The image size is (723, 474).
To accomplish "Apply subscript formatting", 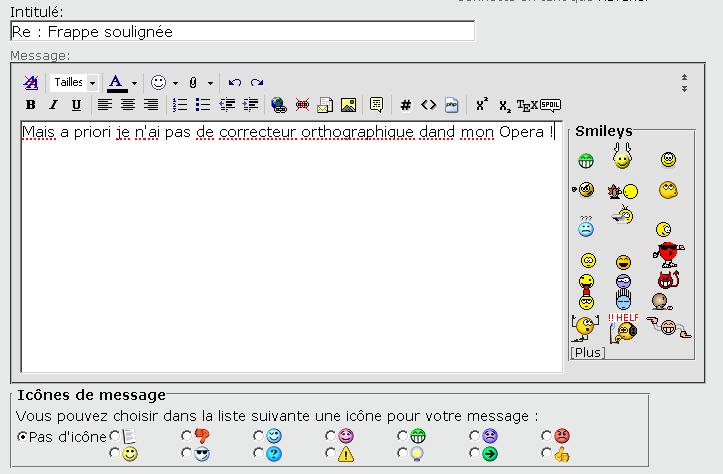I will pos(505,107).
